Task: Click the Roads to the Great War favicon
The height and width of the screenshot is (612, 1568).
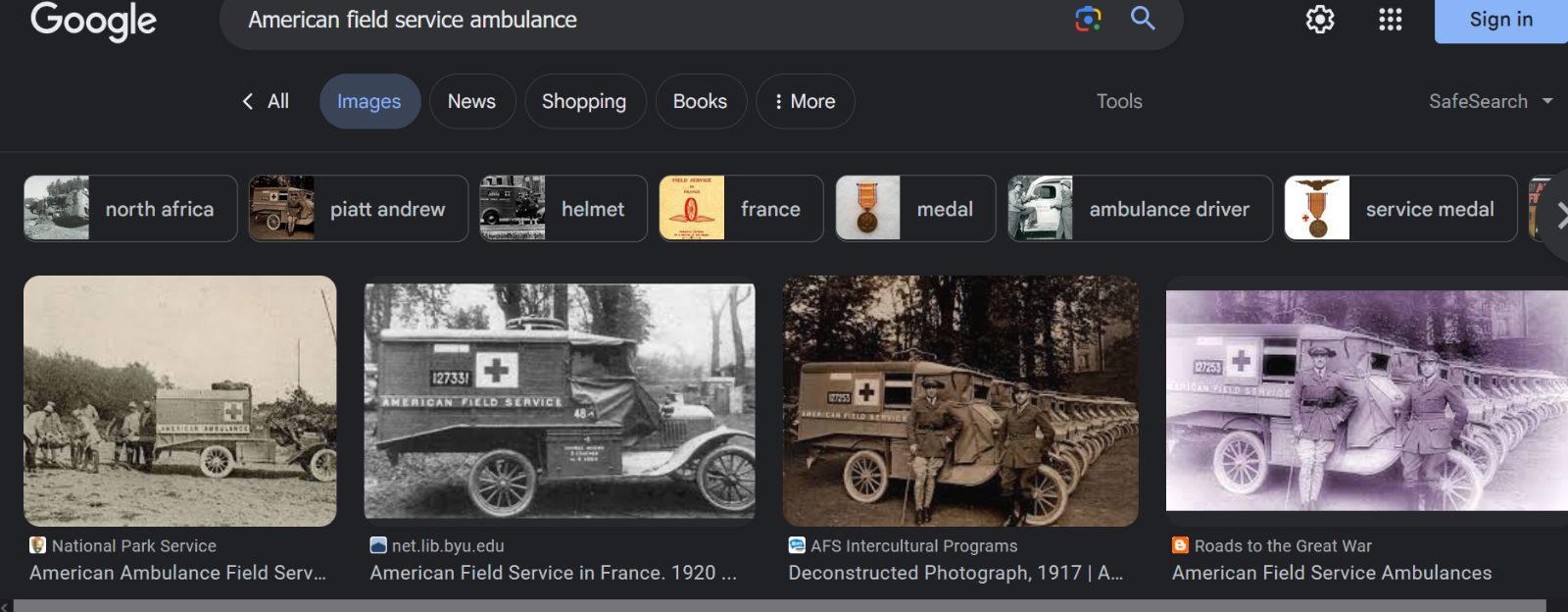Action: click(1181, 545)
